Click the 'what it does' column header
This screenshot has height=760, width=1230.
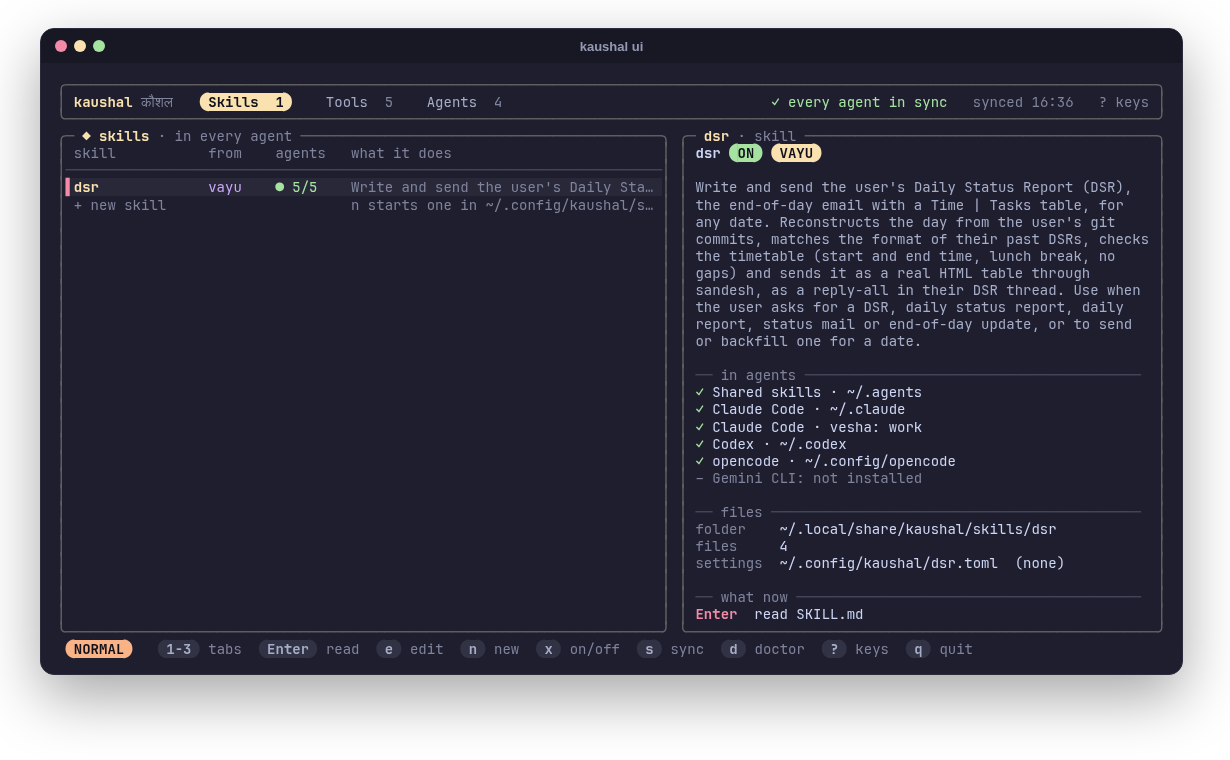click(x=401, y=153)
